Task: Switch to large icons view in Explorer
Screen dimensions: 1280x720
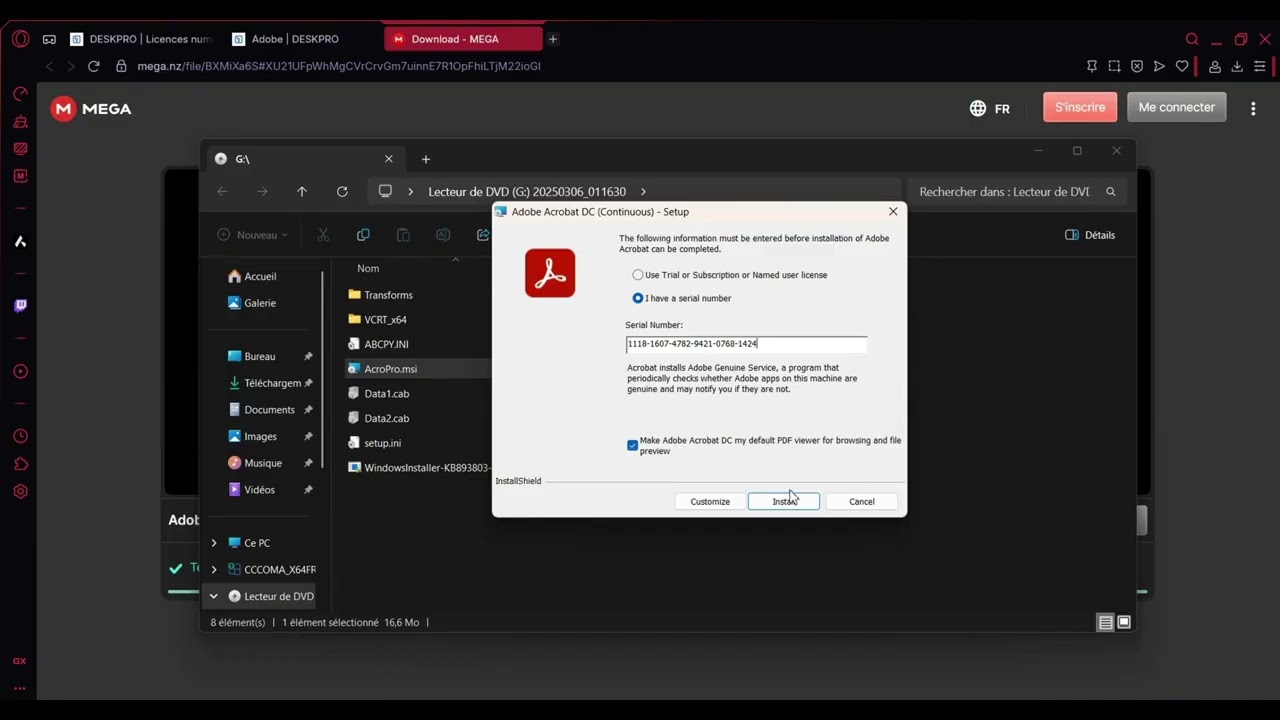Action: [x=1124, y=622]
